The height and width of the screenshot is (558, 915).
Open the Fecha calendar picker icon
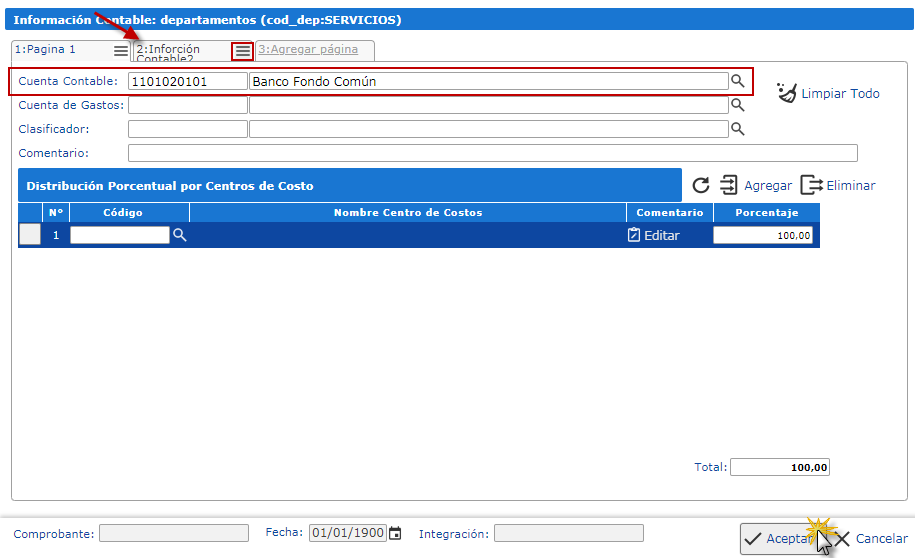[395, 533]
